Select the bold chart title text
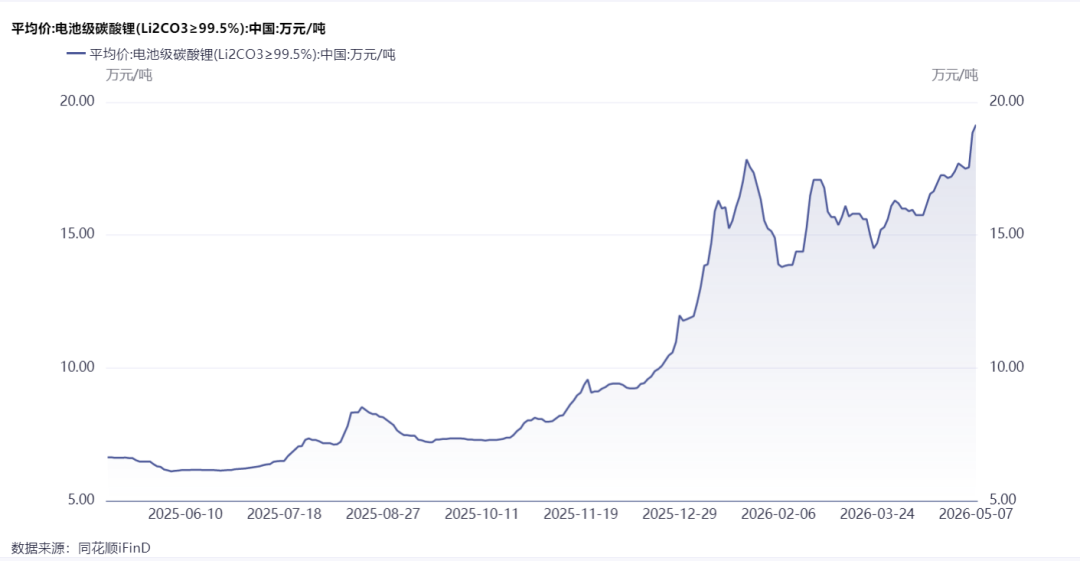The width and height of the screenshot is (1080, 561). 169,29
